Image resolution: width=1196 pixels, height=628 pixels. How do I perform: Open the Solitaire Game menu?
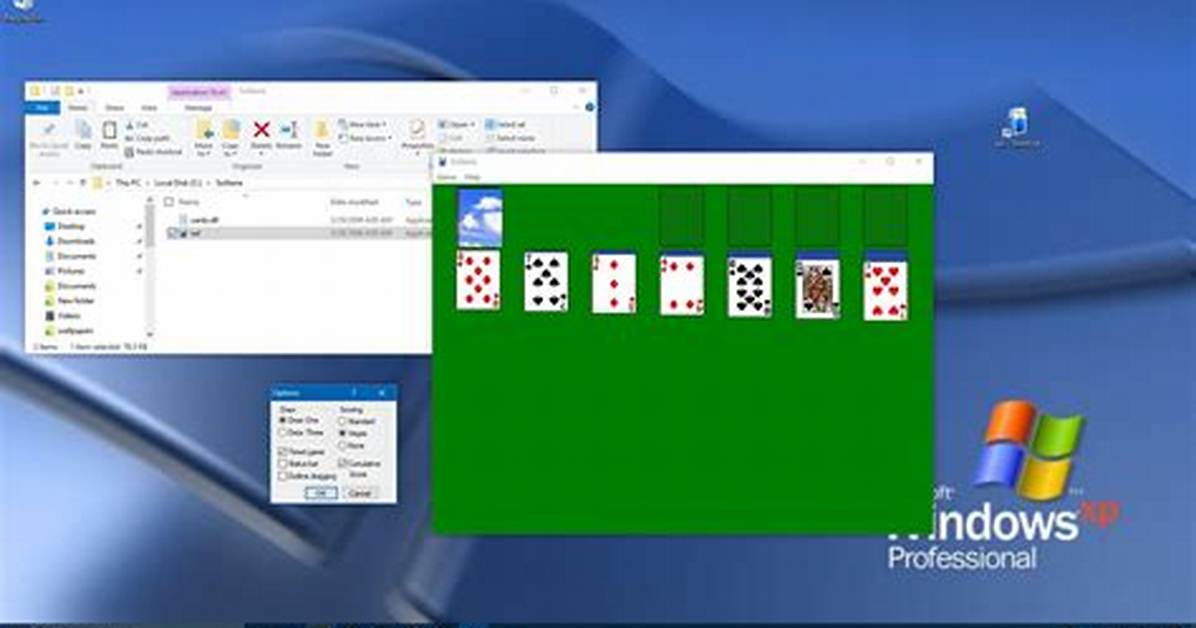tap(447, 177)
